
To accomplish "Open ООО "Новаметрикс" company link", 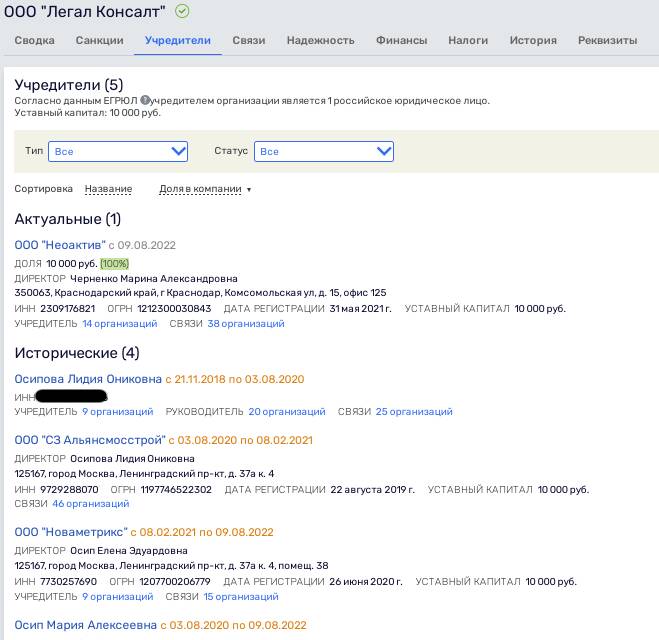I will 71,532.
